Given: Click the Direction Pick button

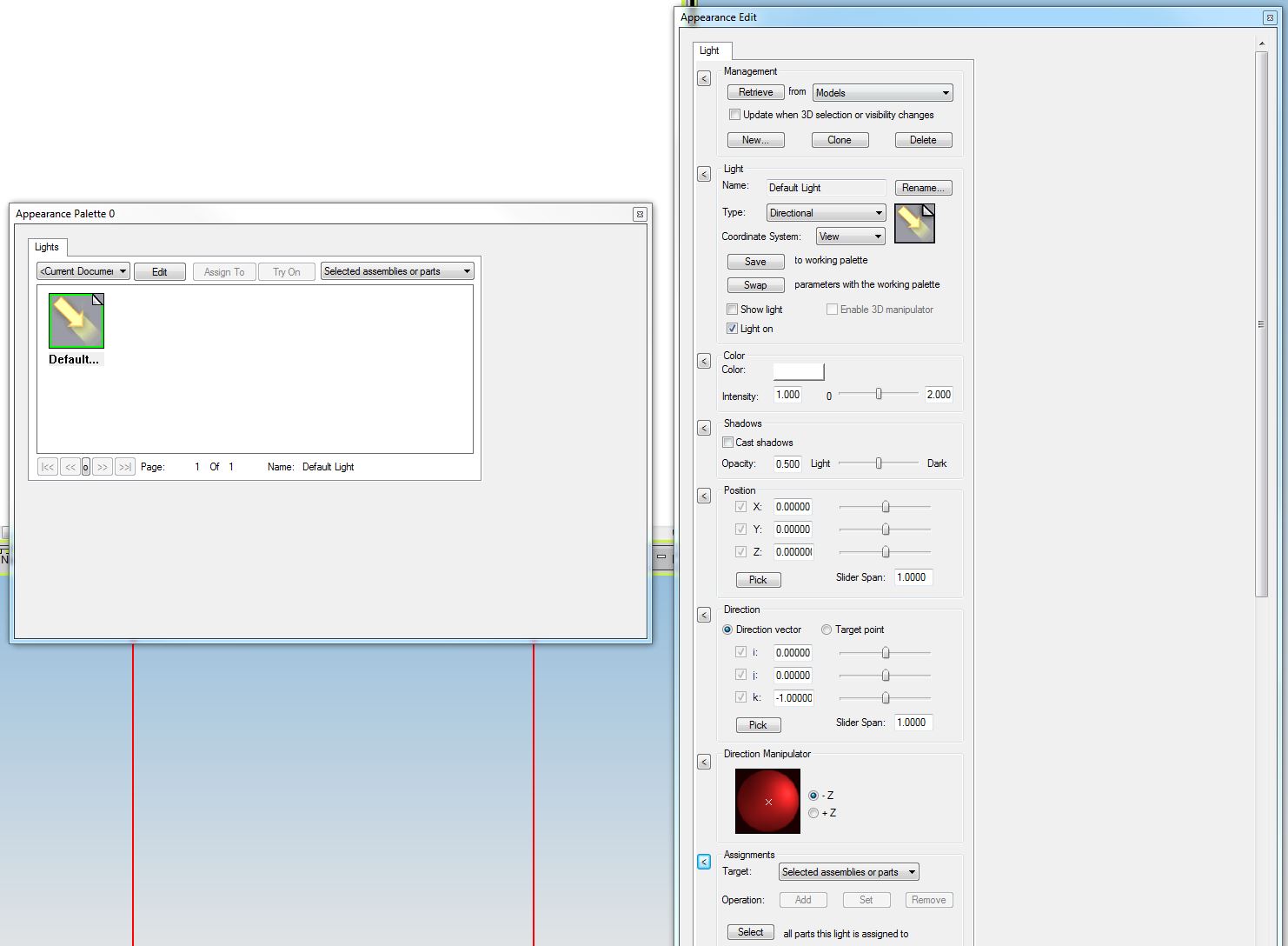Looking at the screenshot, I should click(x=759, y=725).
